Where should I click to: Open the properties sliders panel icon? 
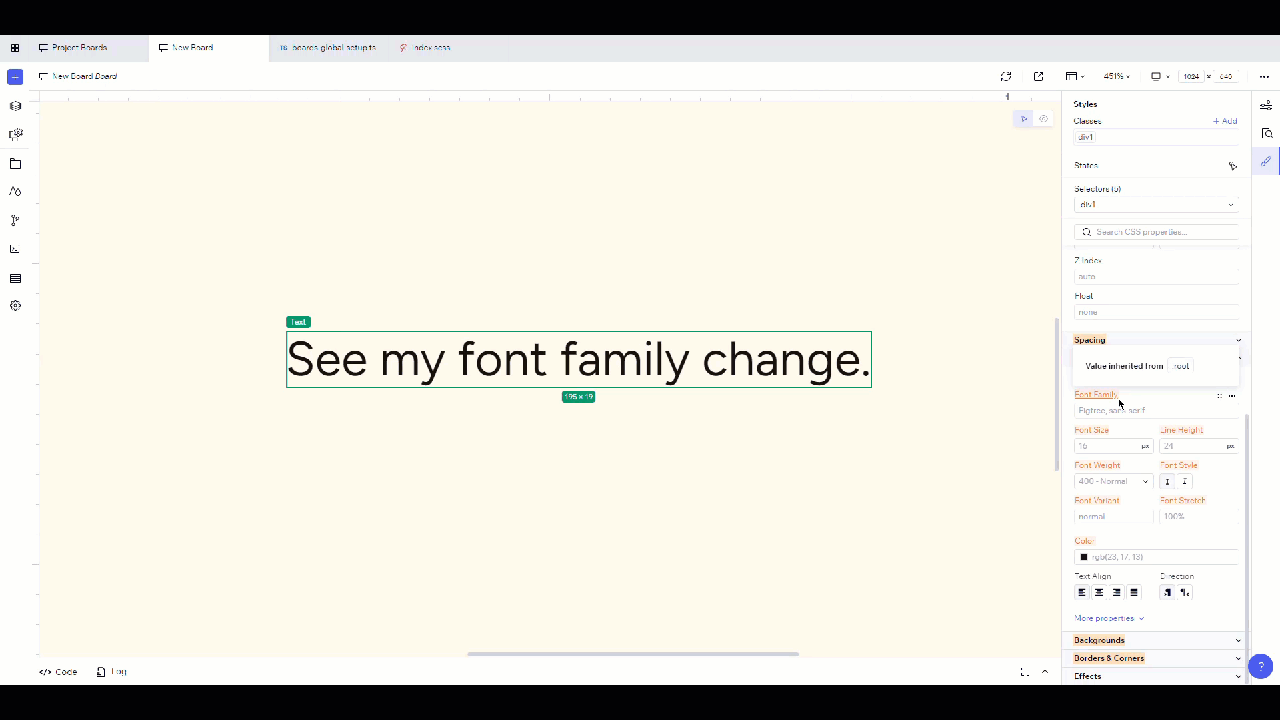click(1266, 105)
